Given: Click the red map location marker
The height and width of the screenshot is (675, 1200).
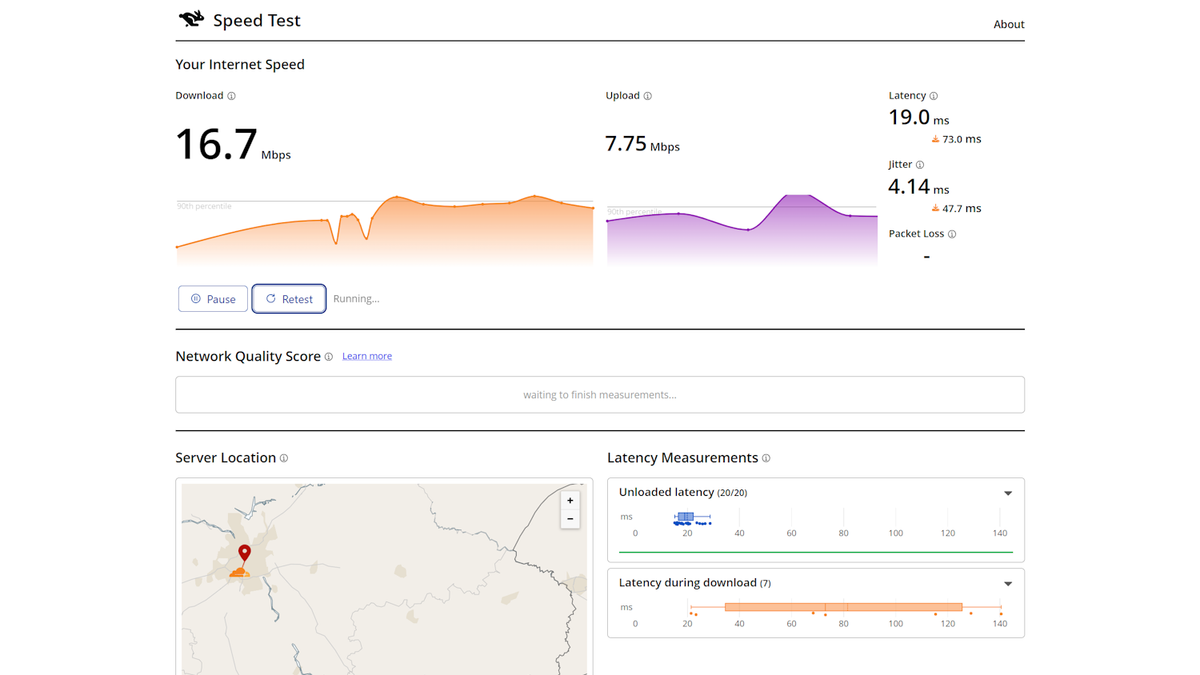Looking at the screenshot, I should coord(243,552).
